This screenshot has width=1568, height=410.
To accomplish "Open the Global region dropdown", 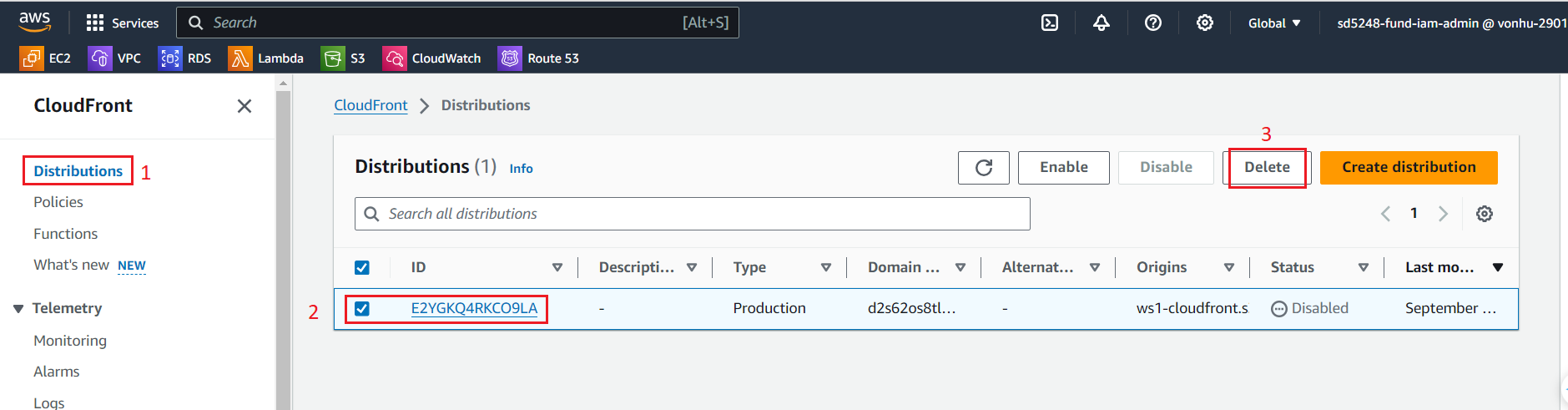I will (1273, 23).
